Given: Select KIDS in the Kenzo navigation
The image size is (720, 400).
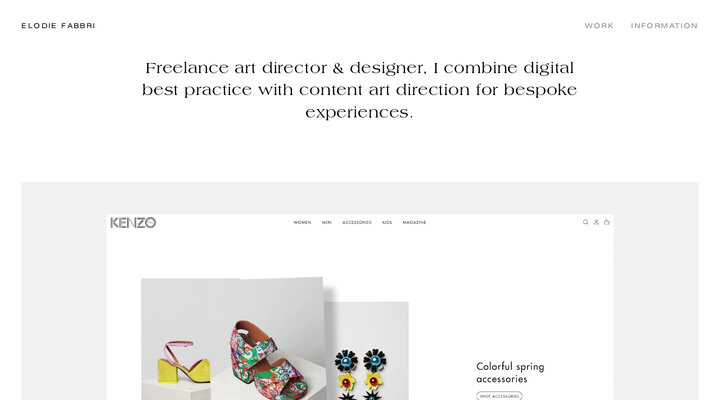Looking at the screenshot, I should click(387, 222).
